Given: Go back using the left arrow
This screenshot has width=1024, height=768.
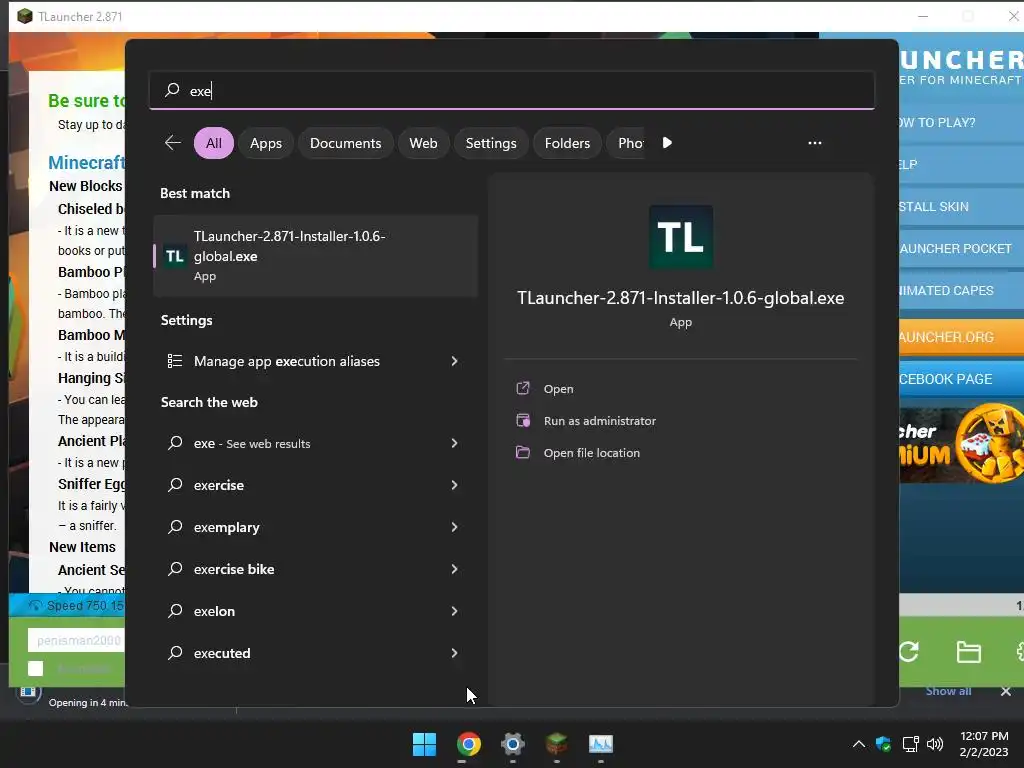Looking at the screenshot, I should coord(173,143).
